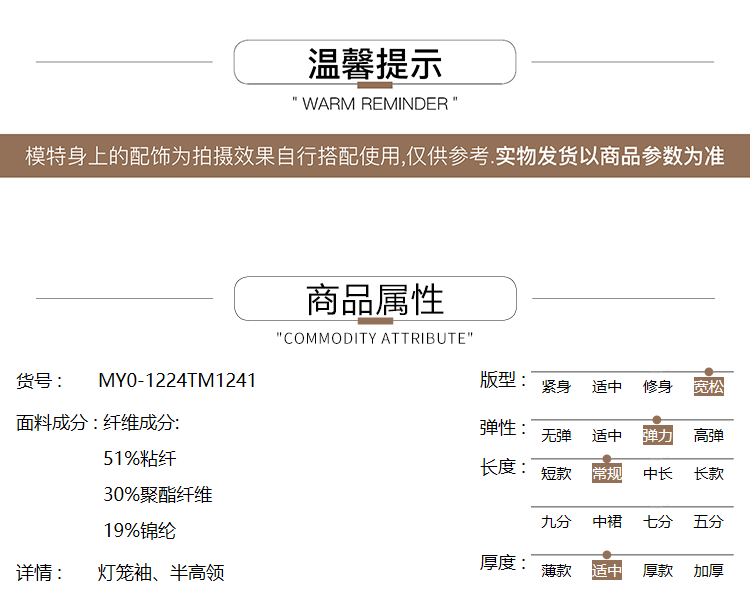Image resolution: width=750 pixels, height=590 pixels.
Task: Select the 短款 length option
Action: (556, 474)
